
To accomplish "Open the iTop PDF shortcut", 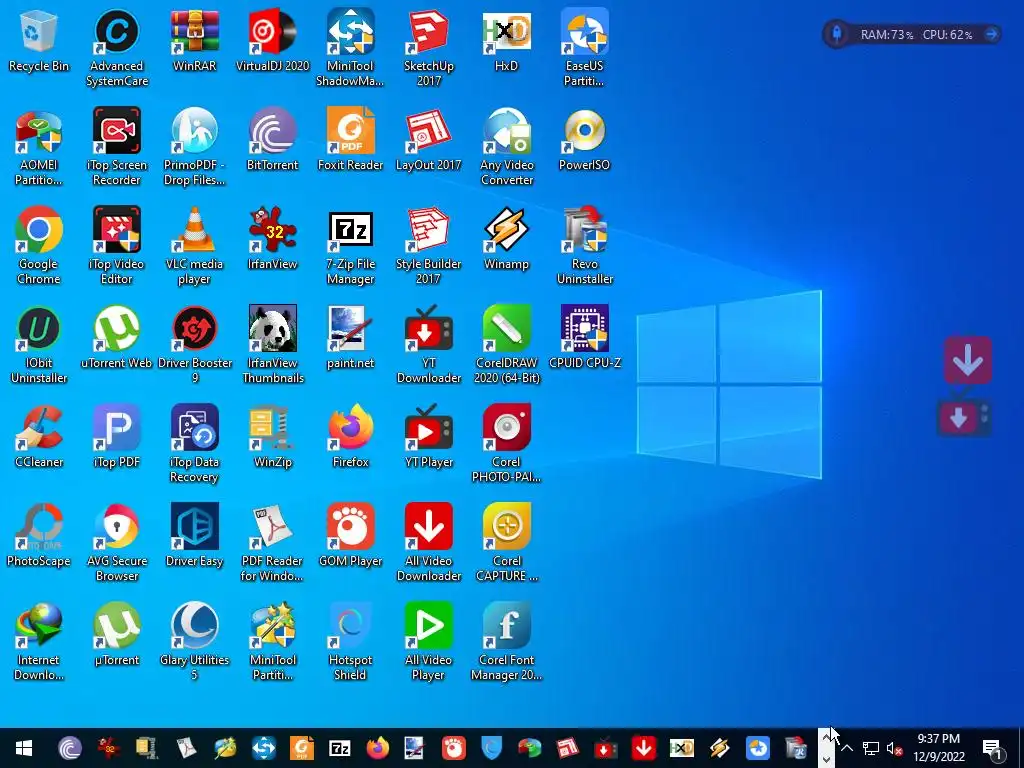I will [117, 437].
